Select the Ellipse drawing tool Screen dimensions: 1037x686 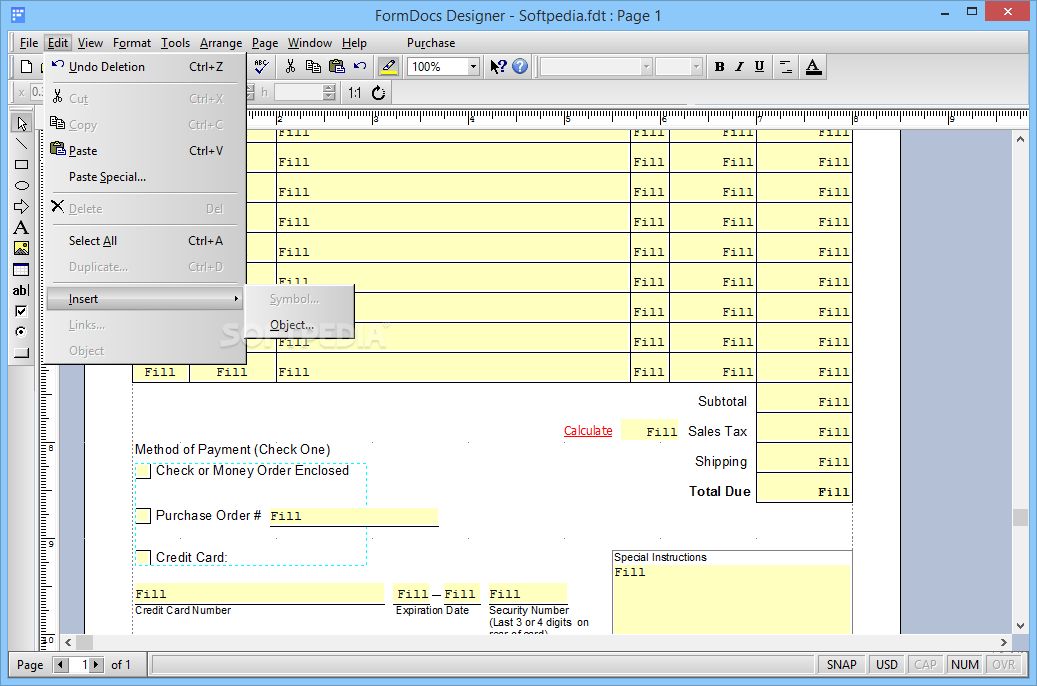coord(21,185)
